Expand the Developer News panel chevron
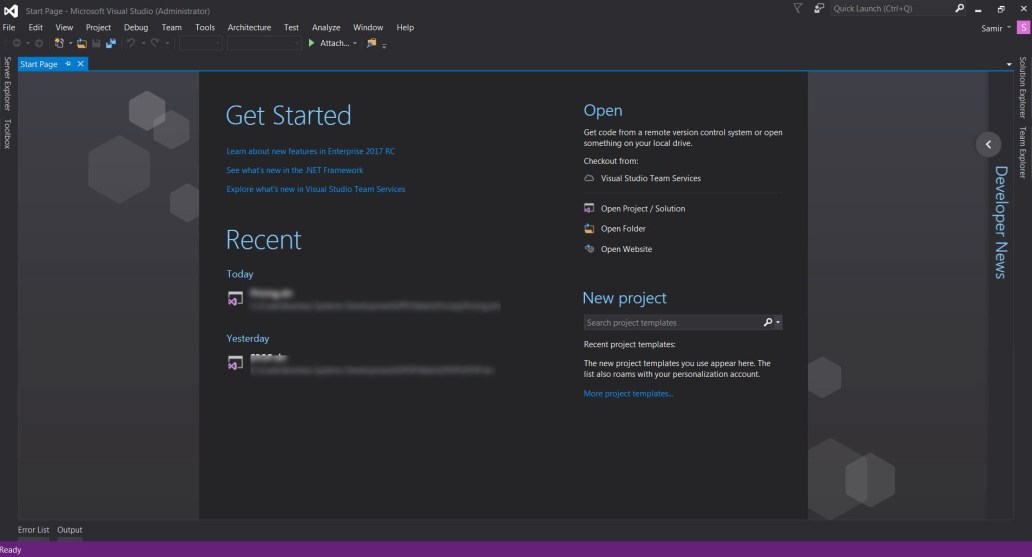 (988, 144)
